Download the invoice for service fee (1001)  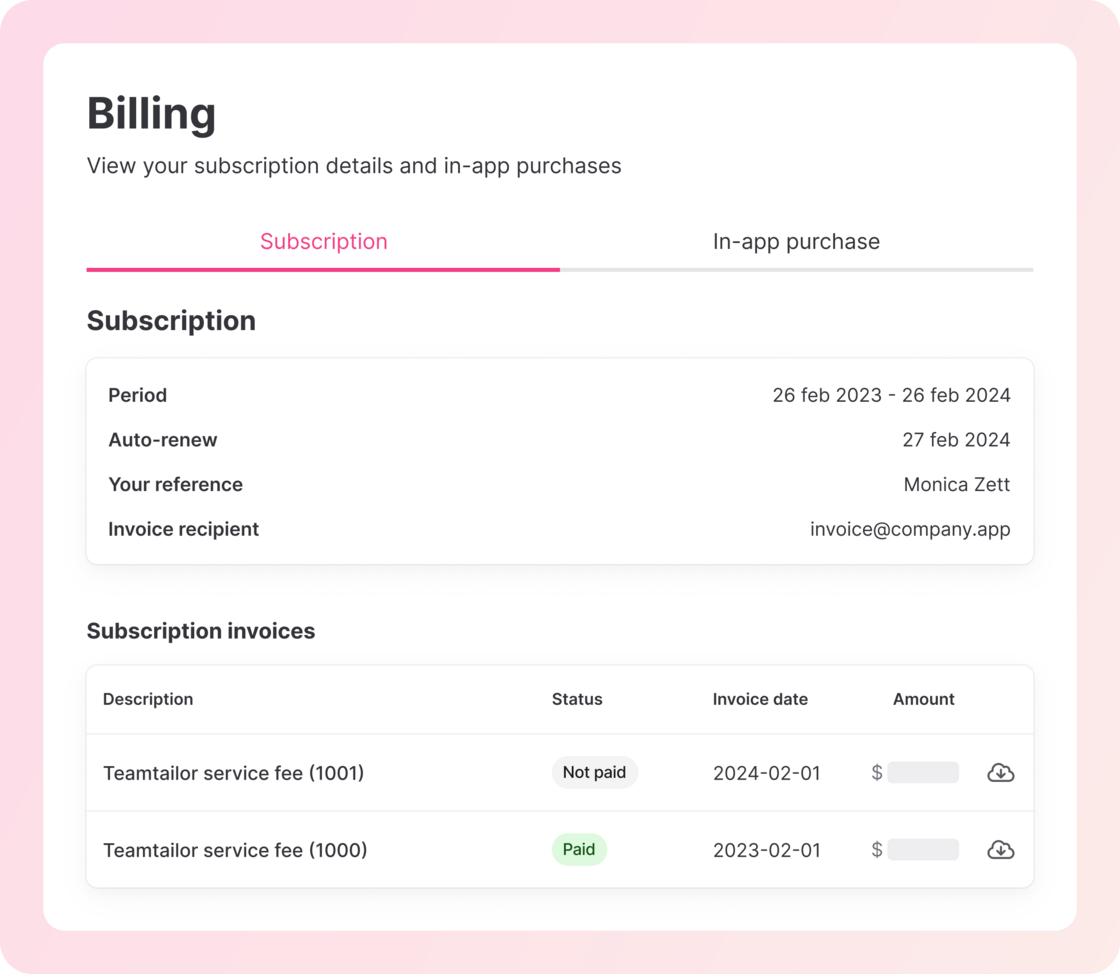(1000, 773)
